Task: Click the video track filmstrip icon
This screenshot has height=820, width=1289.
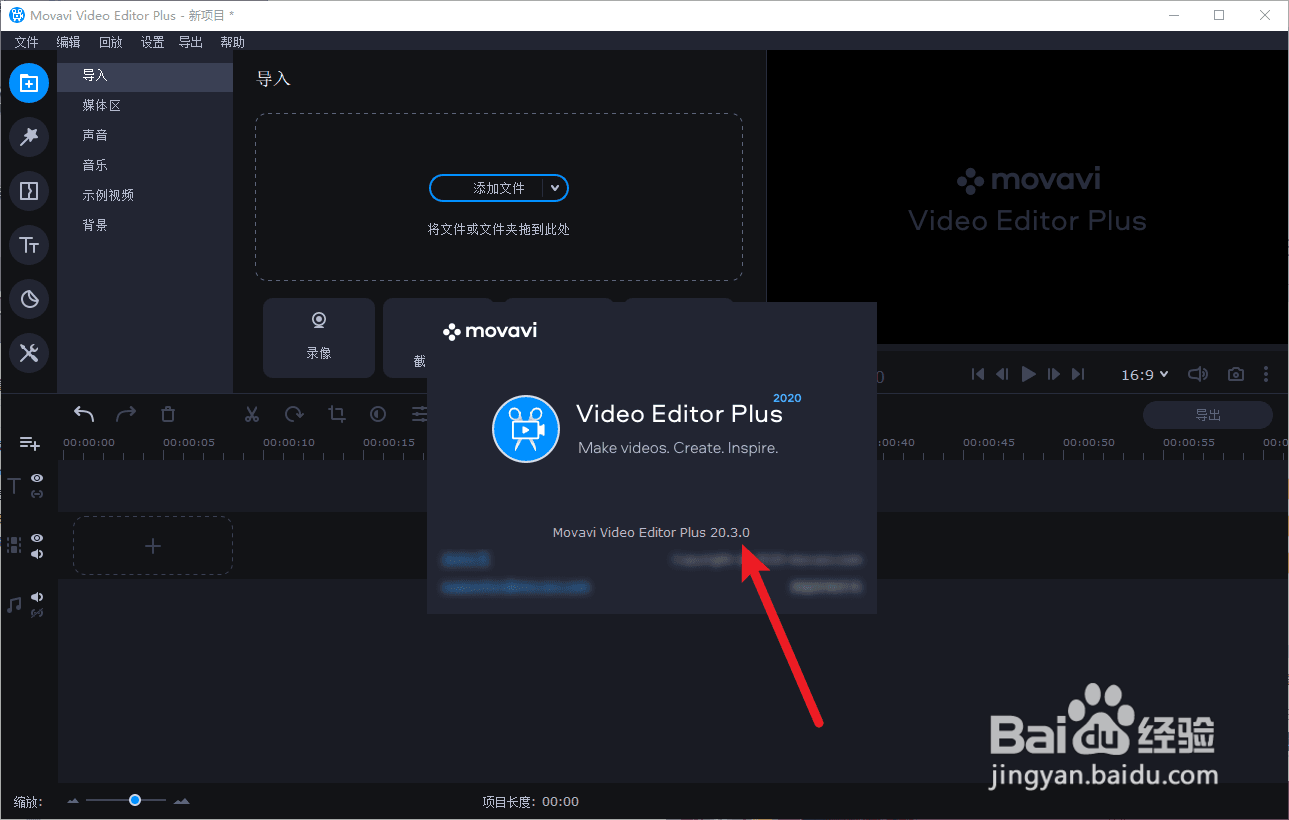Action: pyautogui.click(x=14, y=545)
